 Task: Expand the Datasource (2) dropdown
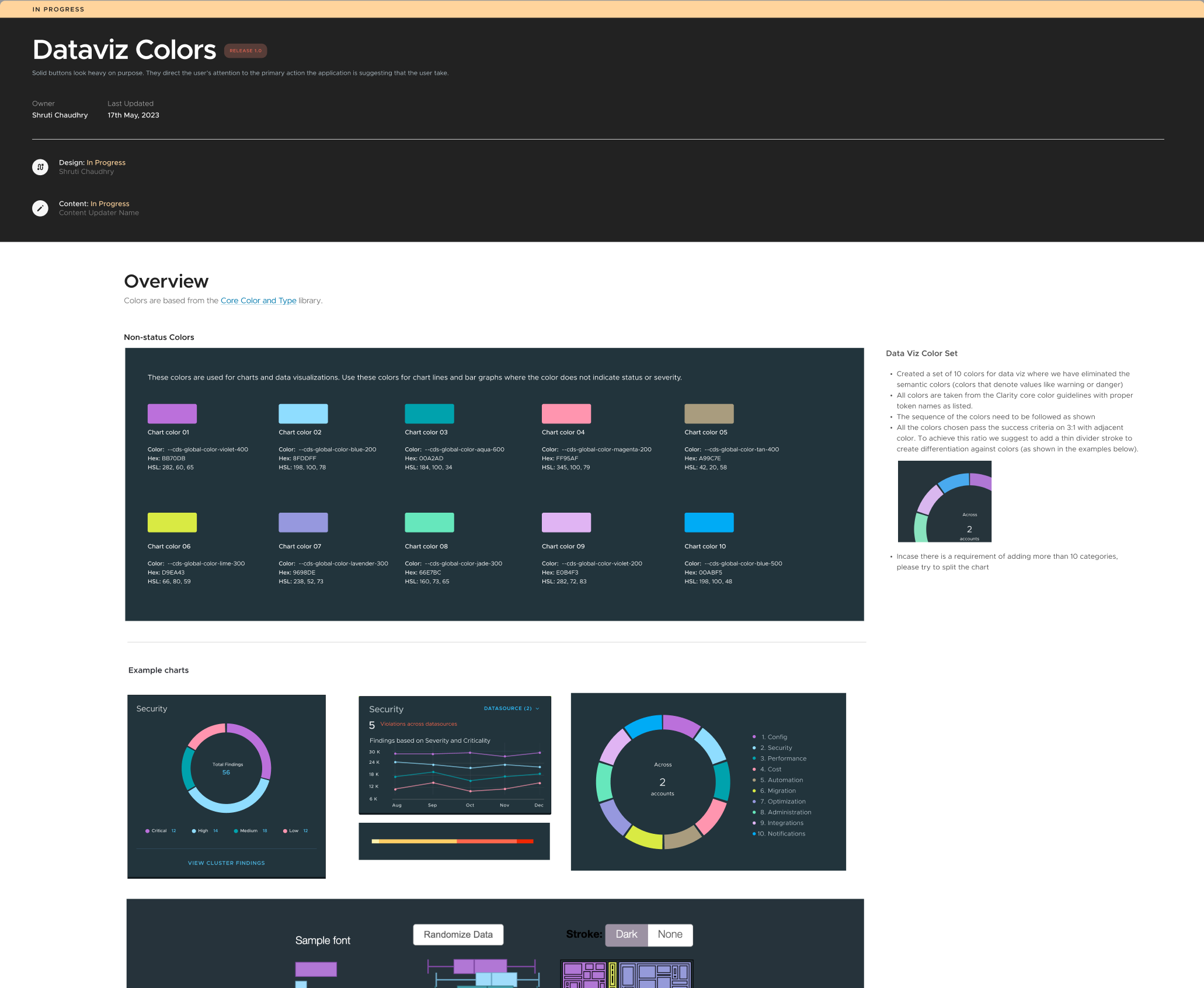click(511, 708)
